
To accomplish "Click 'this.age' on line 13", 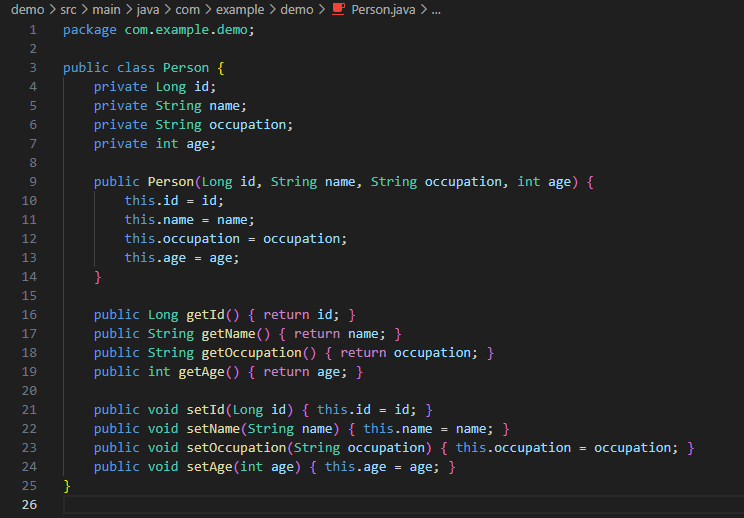I will (x=155, y=258).
